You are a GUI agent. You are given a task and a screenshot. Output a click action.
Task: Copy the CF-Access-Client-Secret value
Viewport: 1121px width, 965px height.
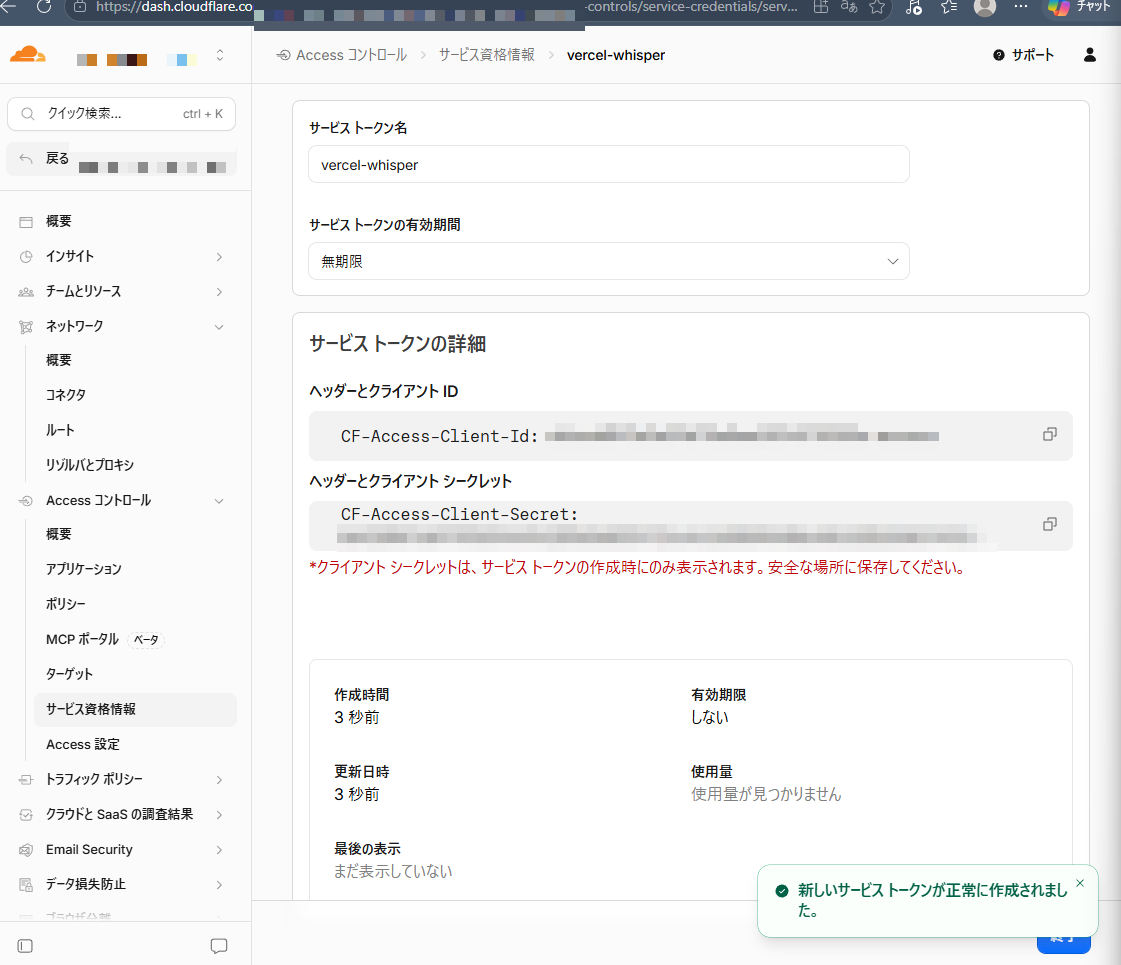tap(1050, 525)
